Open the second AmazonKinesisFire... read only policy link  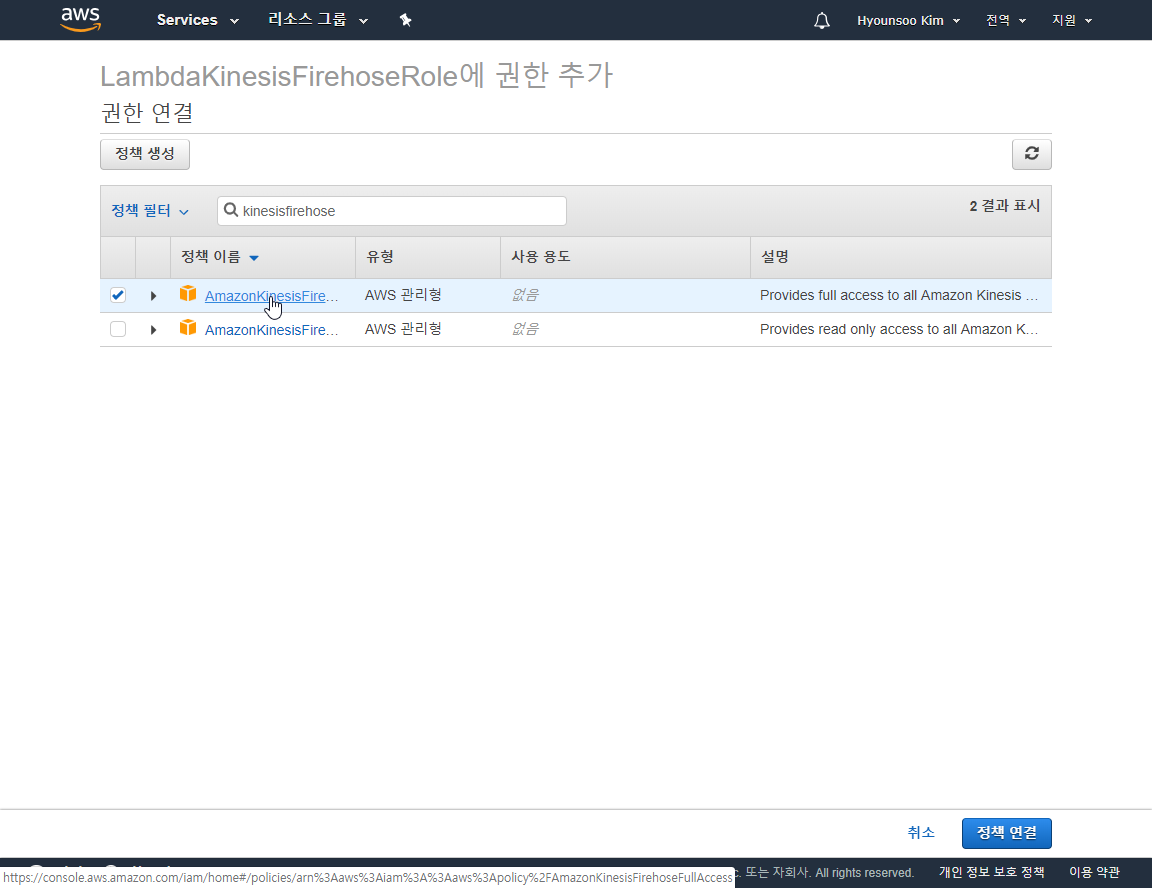click(x=271, y=330)
